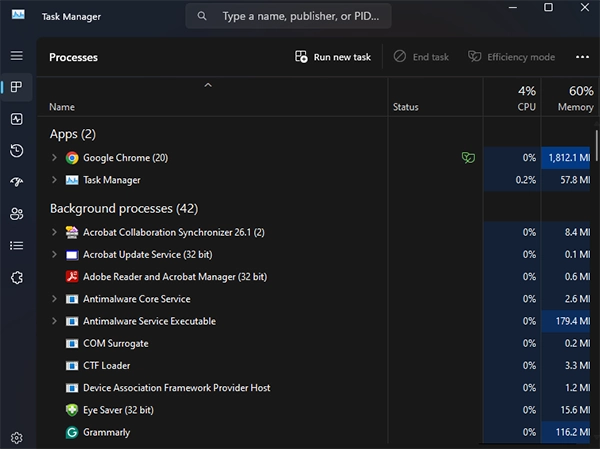This screenshot has height=449, width=600.
Task: Expand the Task Manager process group
Action: pos(54,180)
